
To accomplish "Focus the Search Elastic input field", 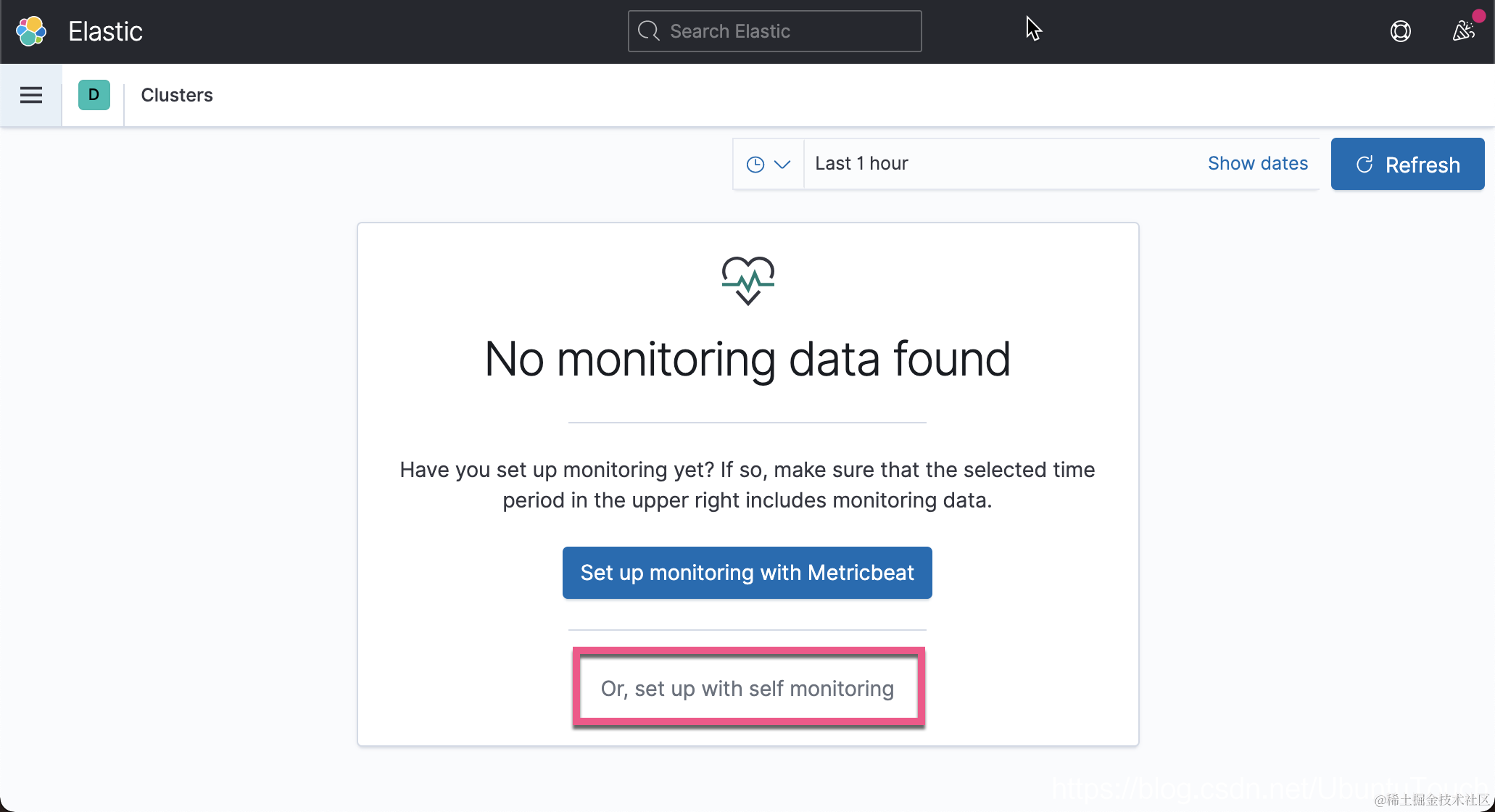I will coord(774,31).
